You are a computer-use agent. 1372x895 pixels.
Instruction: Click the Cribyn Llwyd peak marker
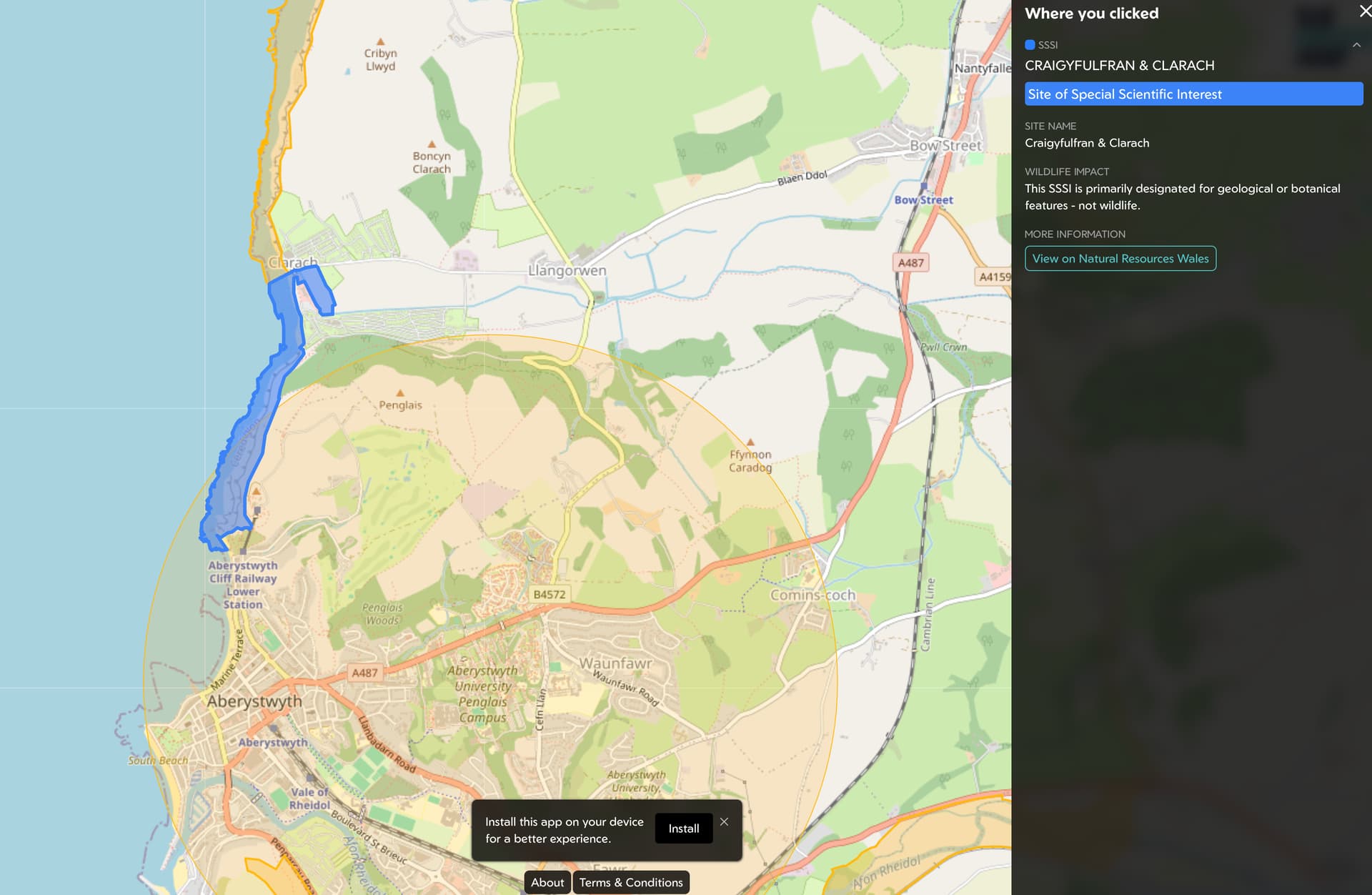pos(380,42)
